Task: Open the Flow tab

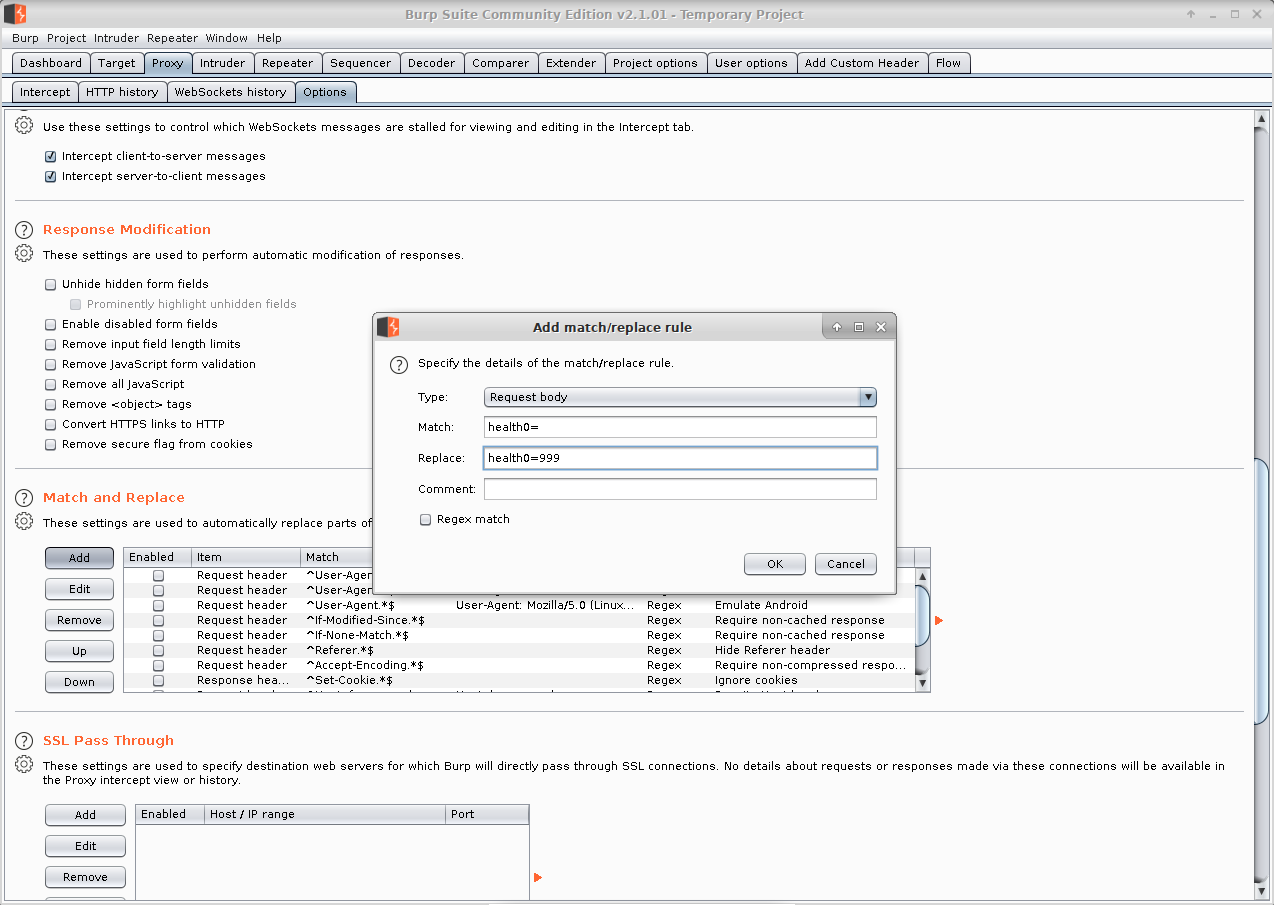Action: tap(949, 63)
